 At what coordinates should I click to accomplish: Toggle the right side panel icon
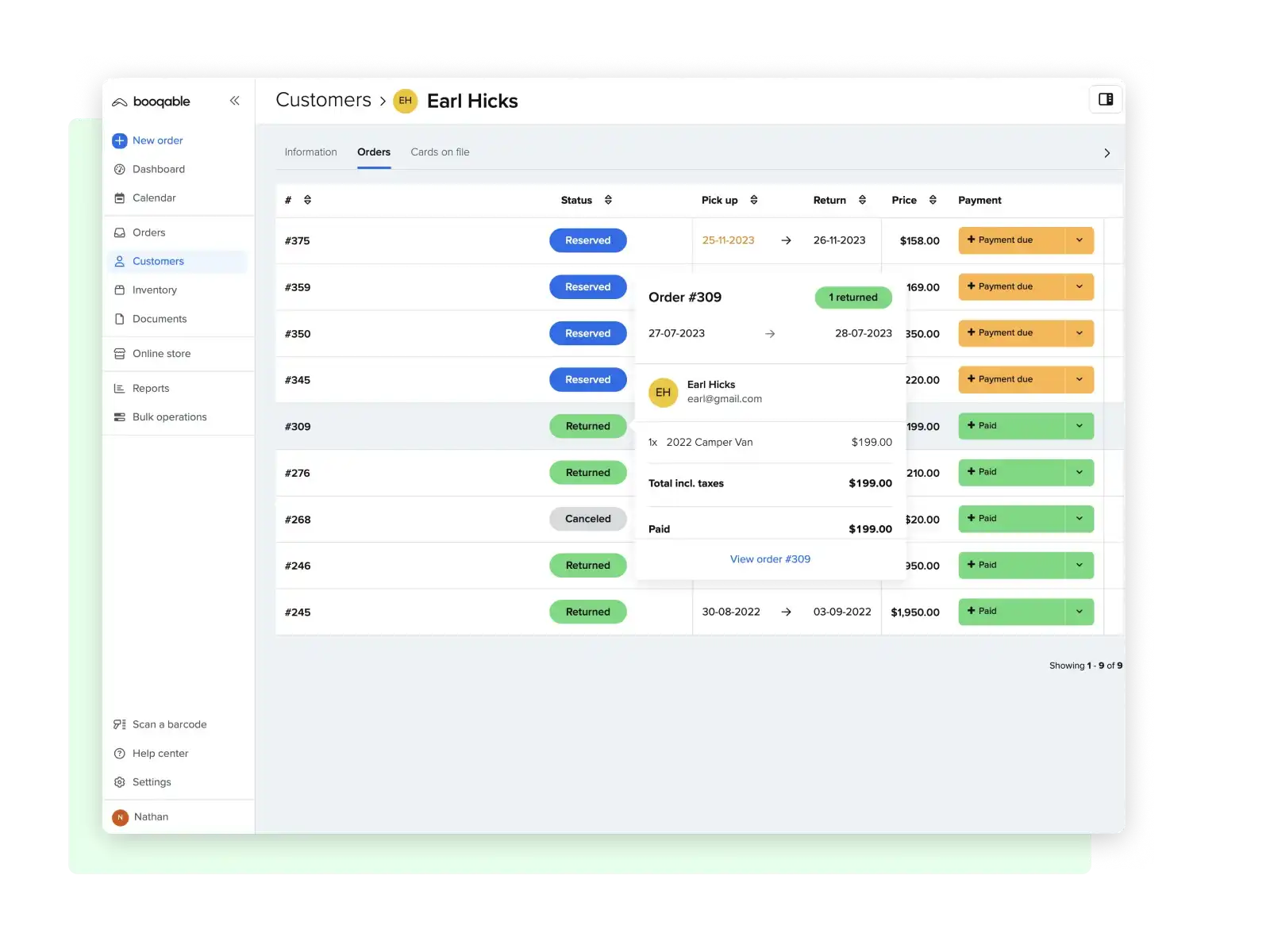click(x=1105, y=99)
